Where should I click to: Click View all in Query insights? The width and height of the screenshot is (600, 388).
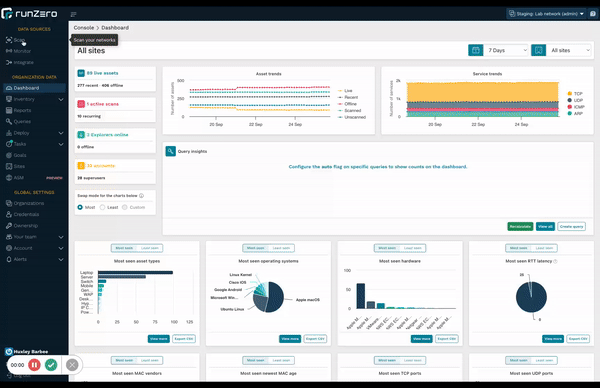tap(545, 227)
